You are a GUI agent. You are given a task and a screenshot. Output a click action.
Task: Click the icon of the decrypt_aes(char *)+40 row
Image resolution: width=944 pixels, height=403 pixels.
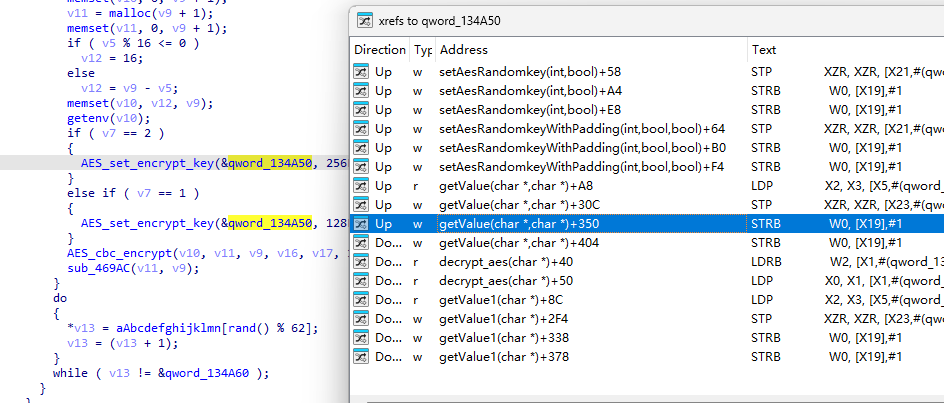[362, 262]
